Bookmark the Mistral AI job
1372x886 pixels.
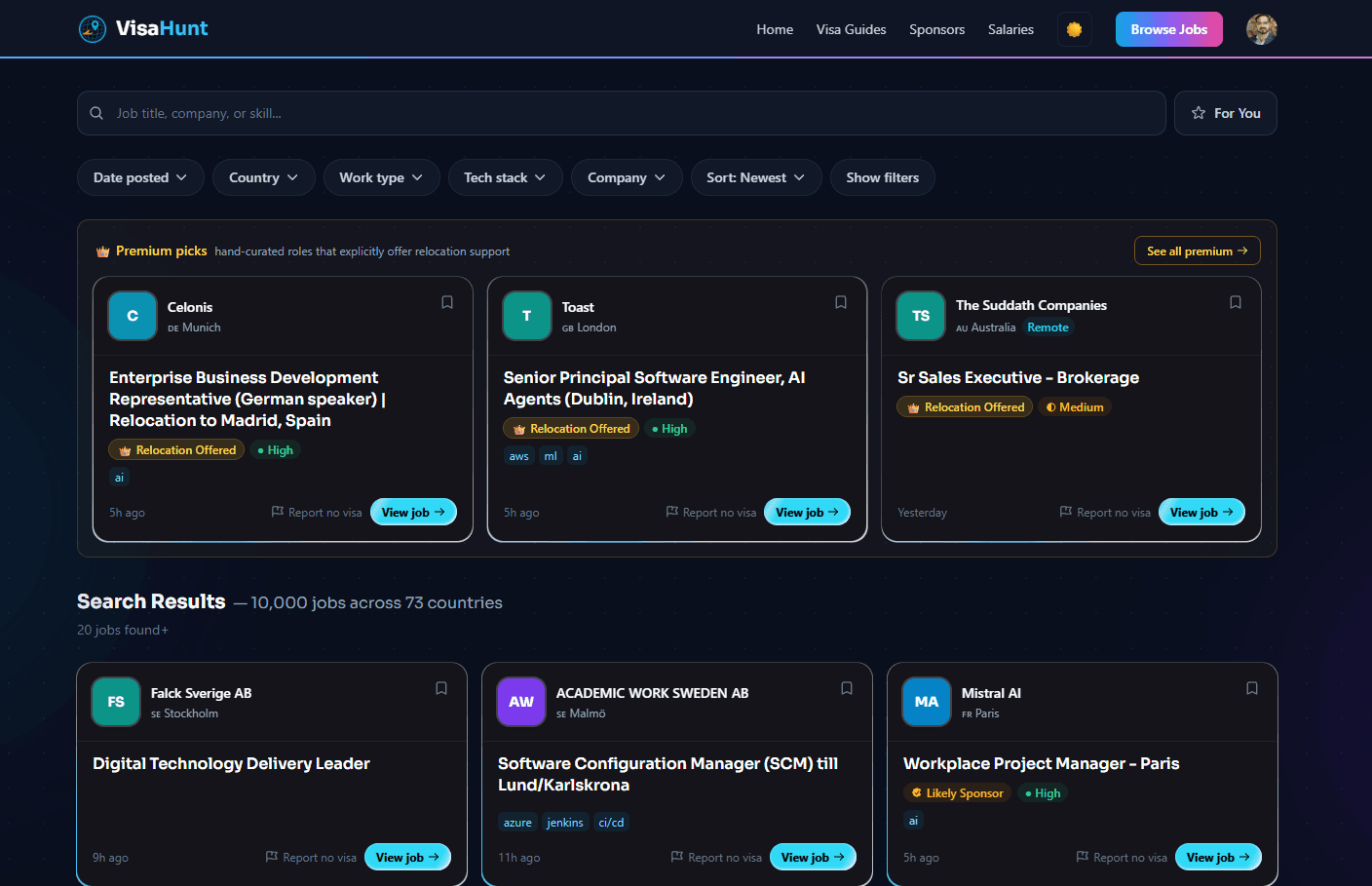tap(1252, 688)
